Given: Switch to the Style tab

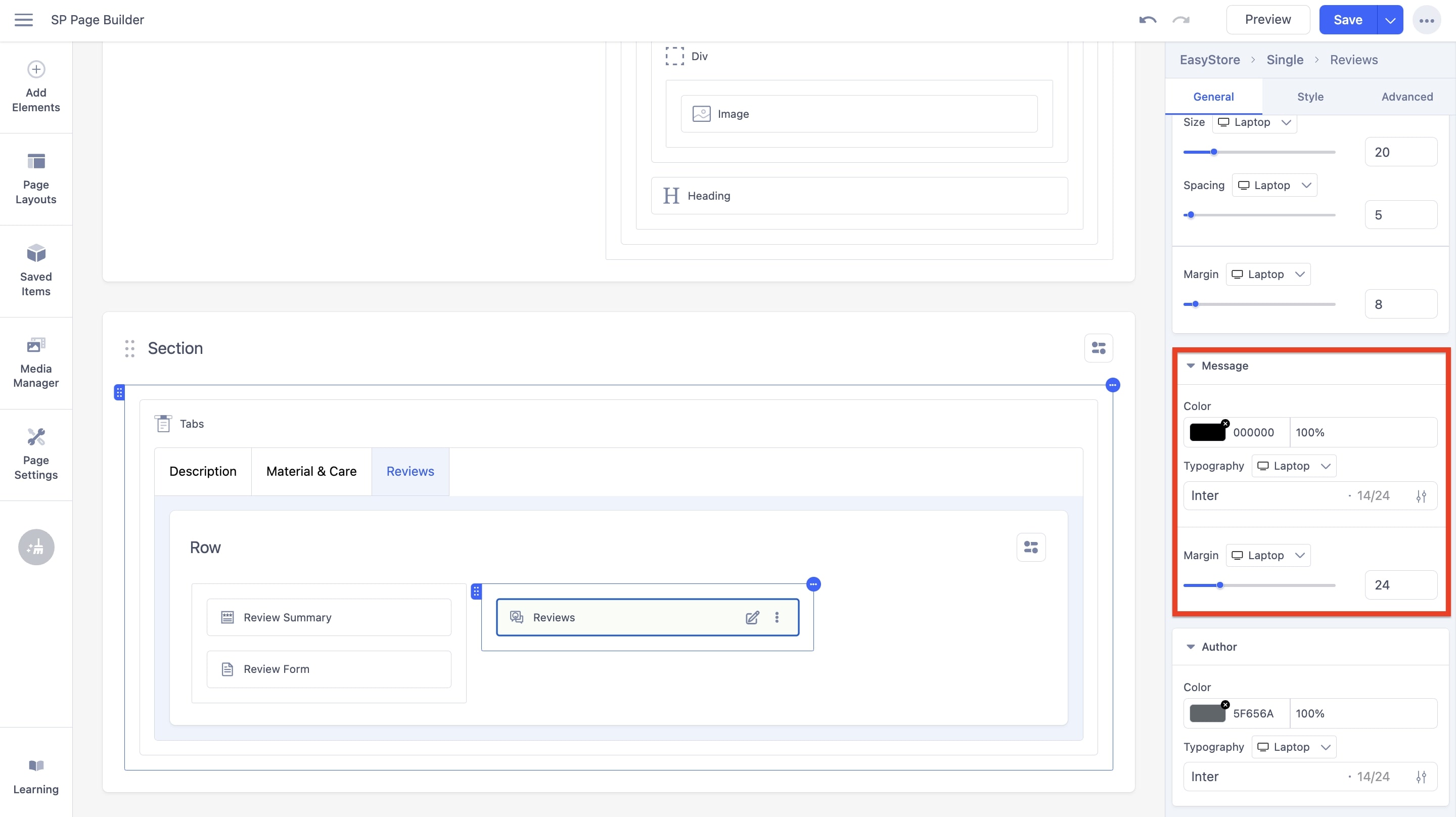Looking at the screenshot, I should pos(1310,96).
